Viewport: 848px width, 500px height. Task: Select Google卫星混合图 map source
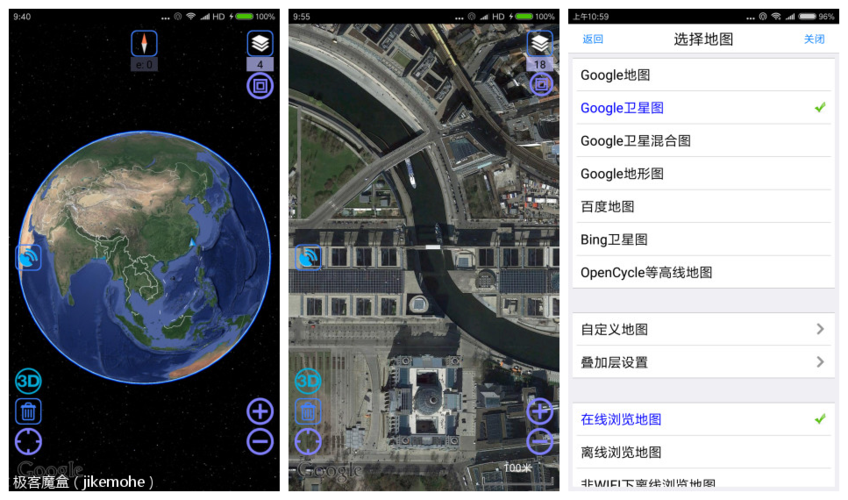point(703,141)
